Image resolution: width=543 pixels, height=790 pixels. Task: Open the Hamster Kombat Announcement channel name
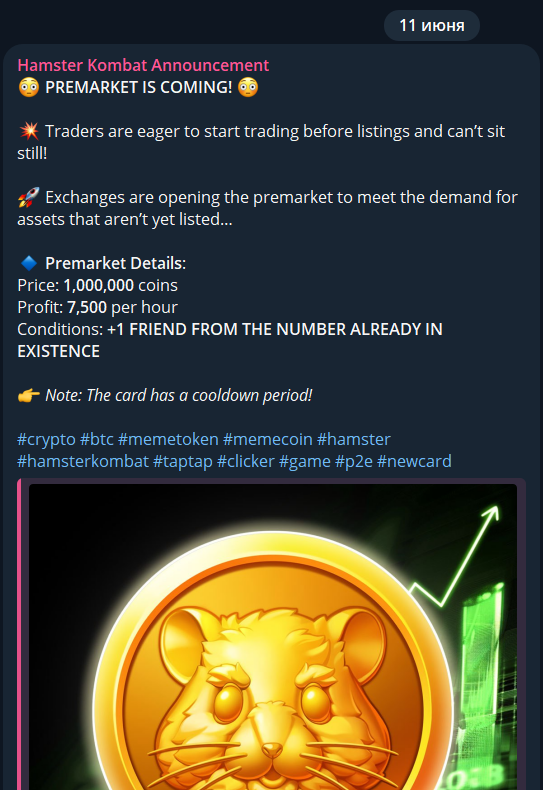143,65
